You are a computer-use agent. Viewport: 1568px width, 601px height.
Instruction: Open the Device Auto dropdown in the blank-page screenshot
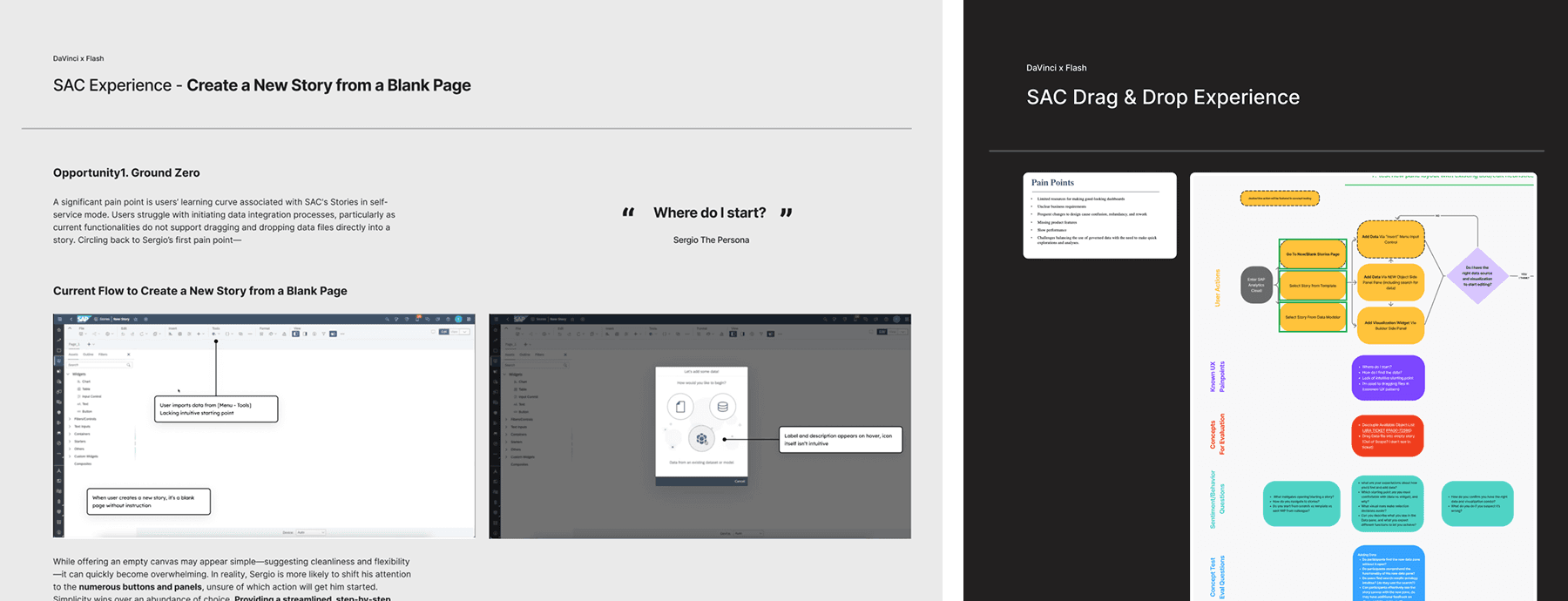(x=311, y=532)
